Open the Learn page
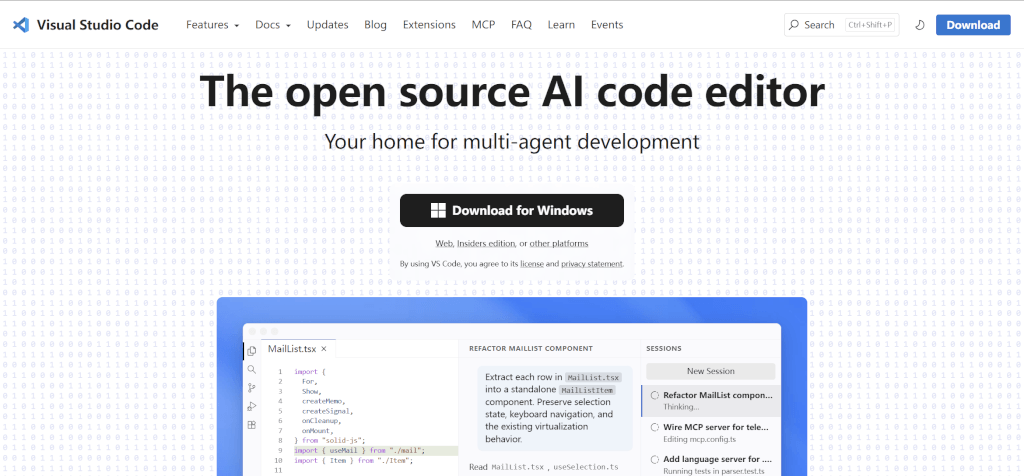 click(x=561, y=25)
